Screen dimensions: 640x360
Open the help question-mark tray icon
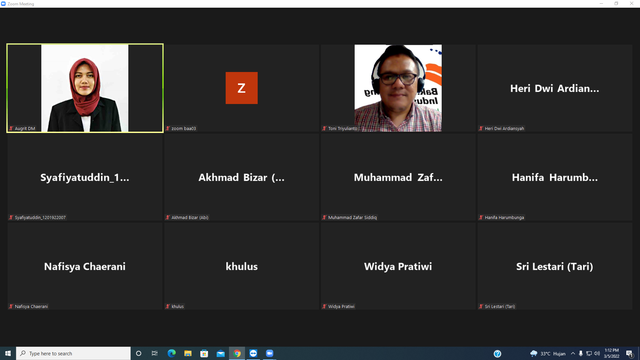pyautogui.click(x=497, y=354)
